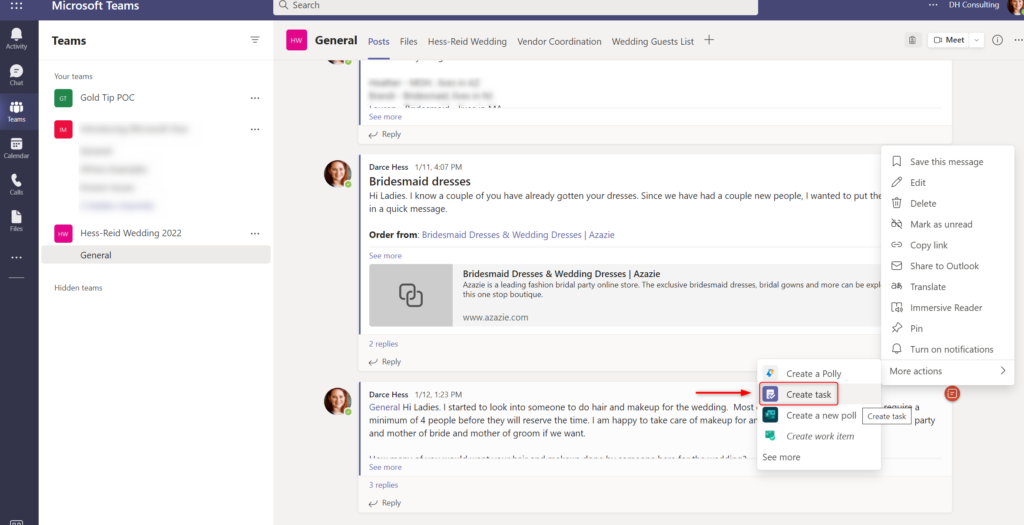
Task: Expand See more in the topmost post
Action: (385, 117)
